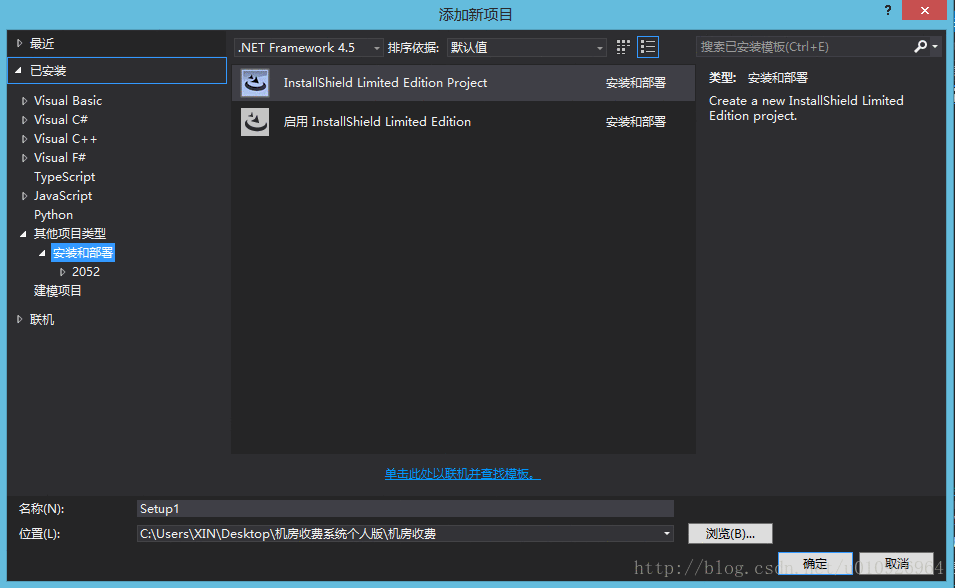Click the 取消 button
Viewport: 955px width, 588px height.
[897, 564]
